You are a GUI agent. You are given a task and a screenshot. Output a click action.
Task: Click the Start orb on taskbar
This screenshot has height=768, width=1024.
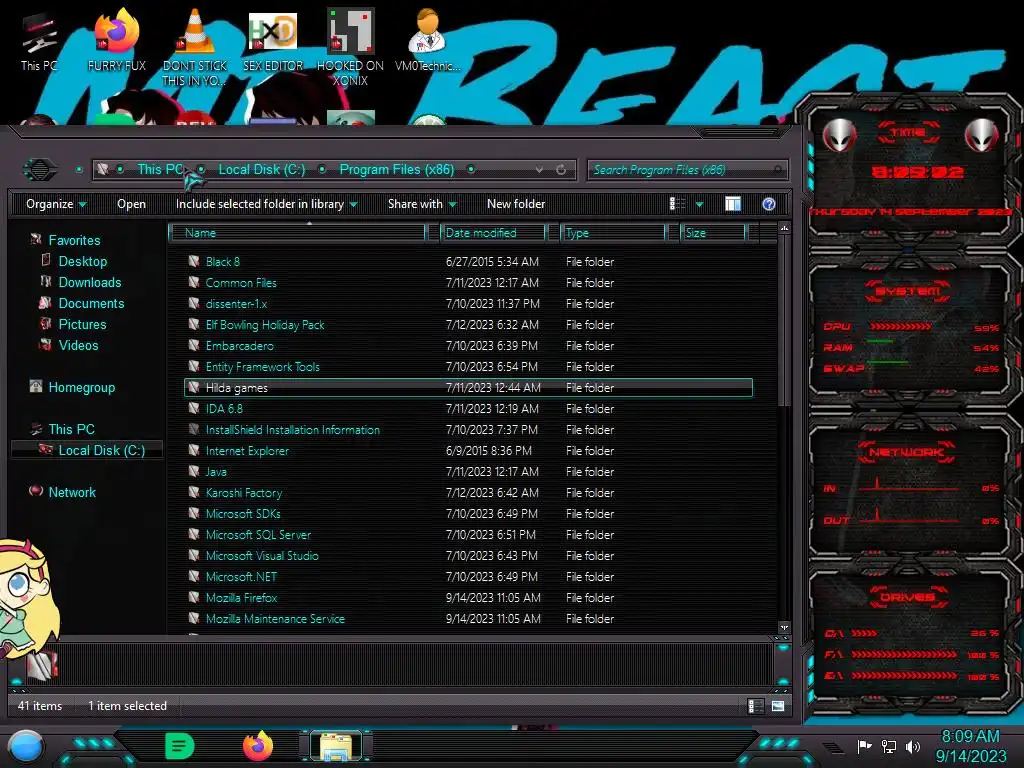[26, 746]
